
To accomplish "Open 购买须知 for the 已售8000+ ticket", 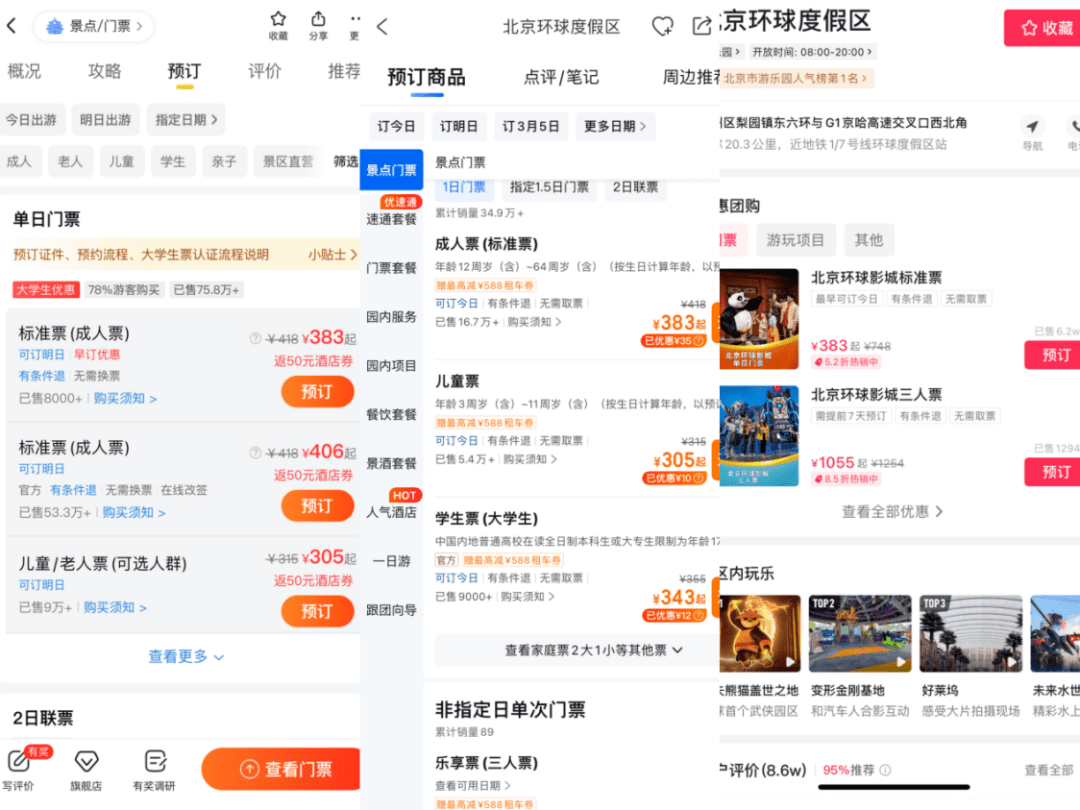I will pos(125,399).
